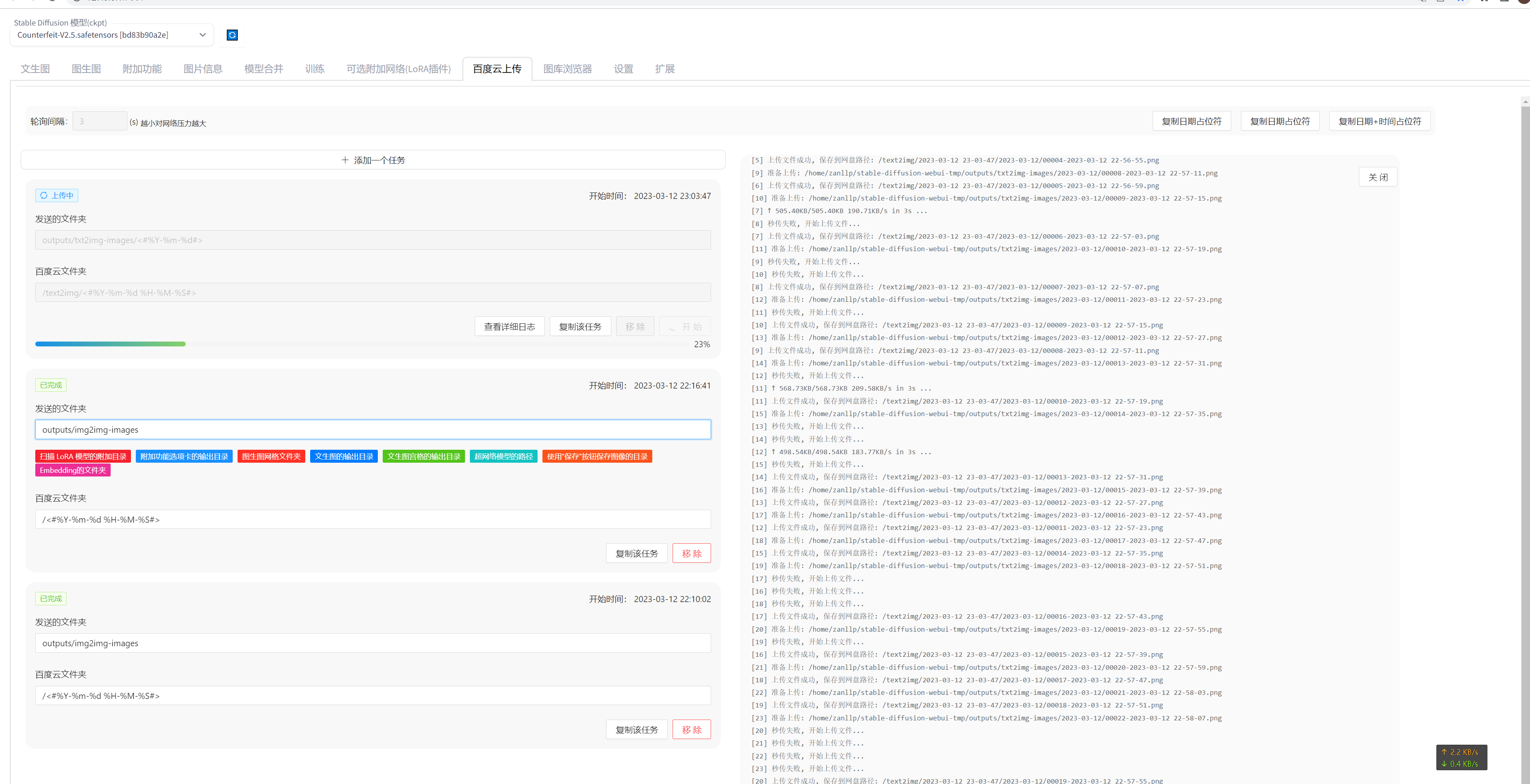The height and width of the screenshot is (784, 1530).
Task: Switch to the 文生图 tab
Action: tap(35, 69)
